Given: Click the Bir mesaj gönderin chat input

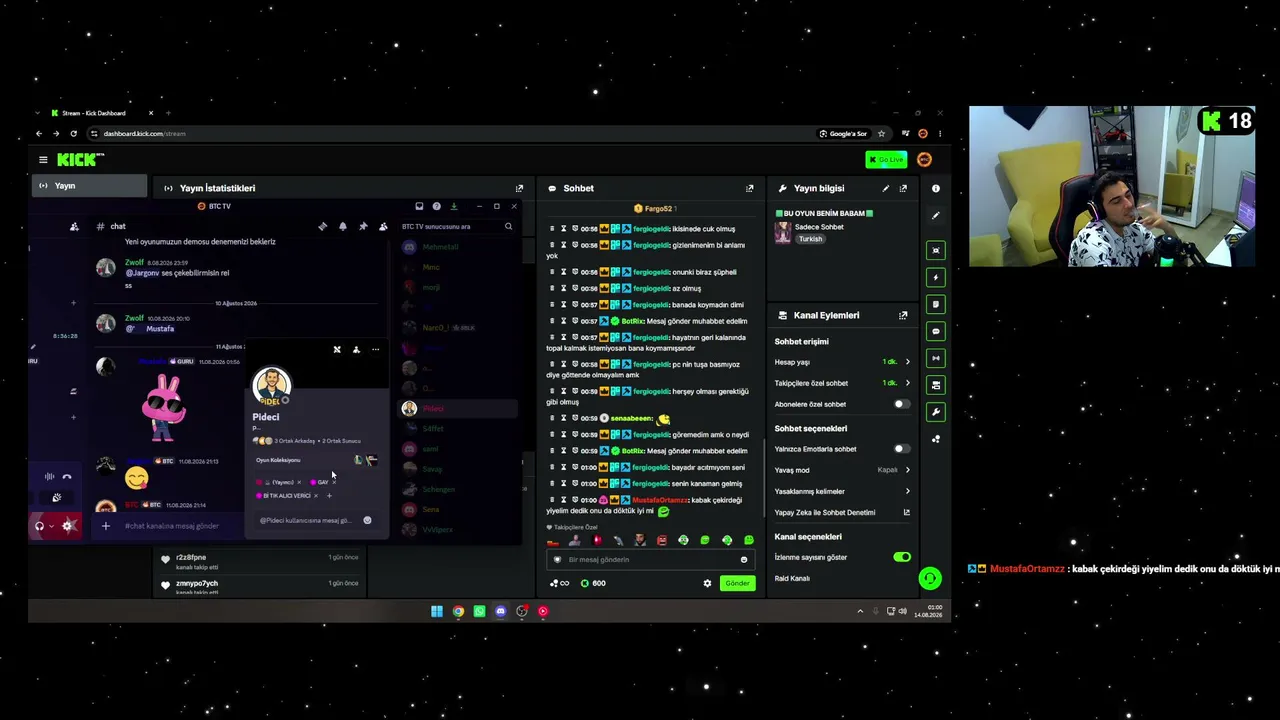Looking at the screenshot, I should pyautogui.click(x=649, y=560).
